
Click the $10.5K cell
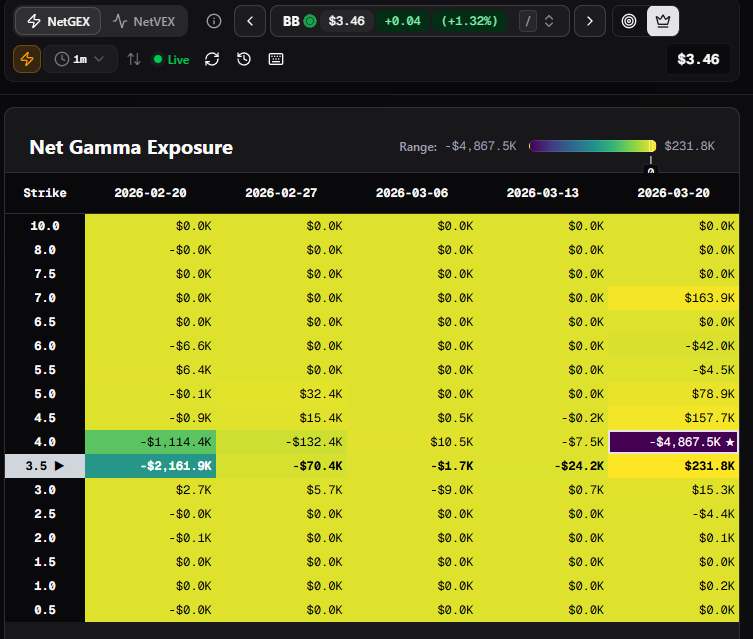click(x=412, y=442)
